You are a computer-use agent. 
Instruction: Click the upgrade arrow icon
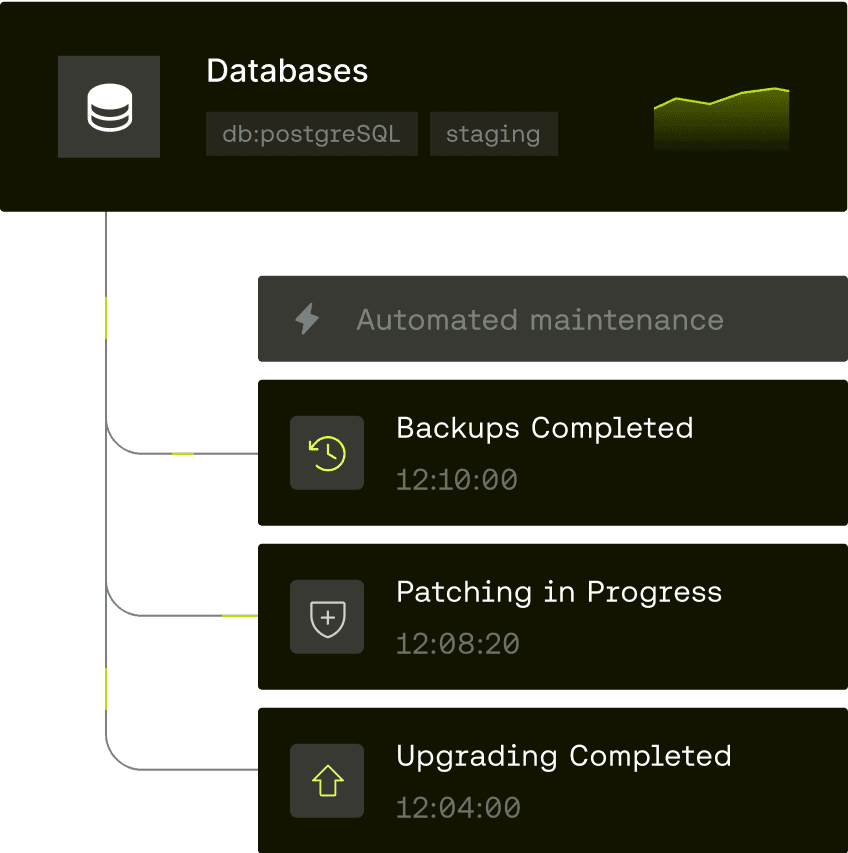tap(326, 780)
